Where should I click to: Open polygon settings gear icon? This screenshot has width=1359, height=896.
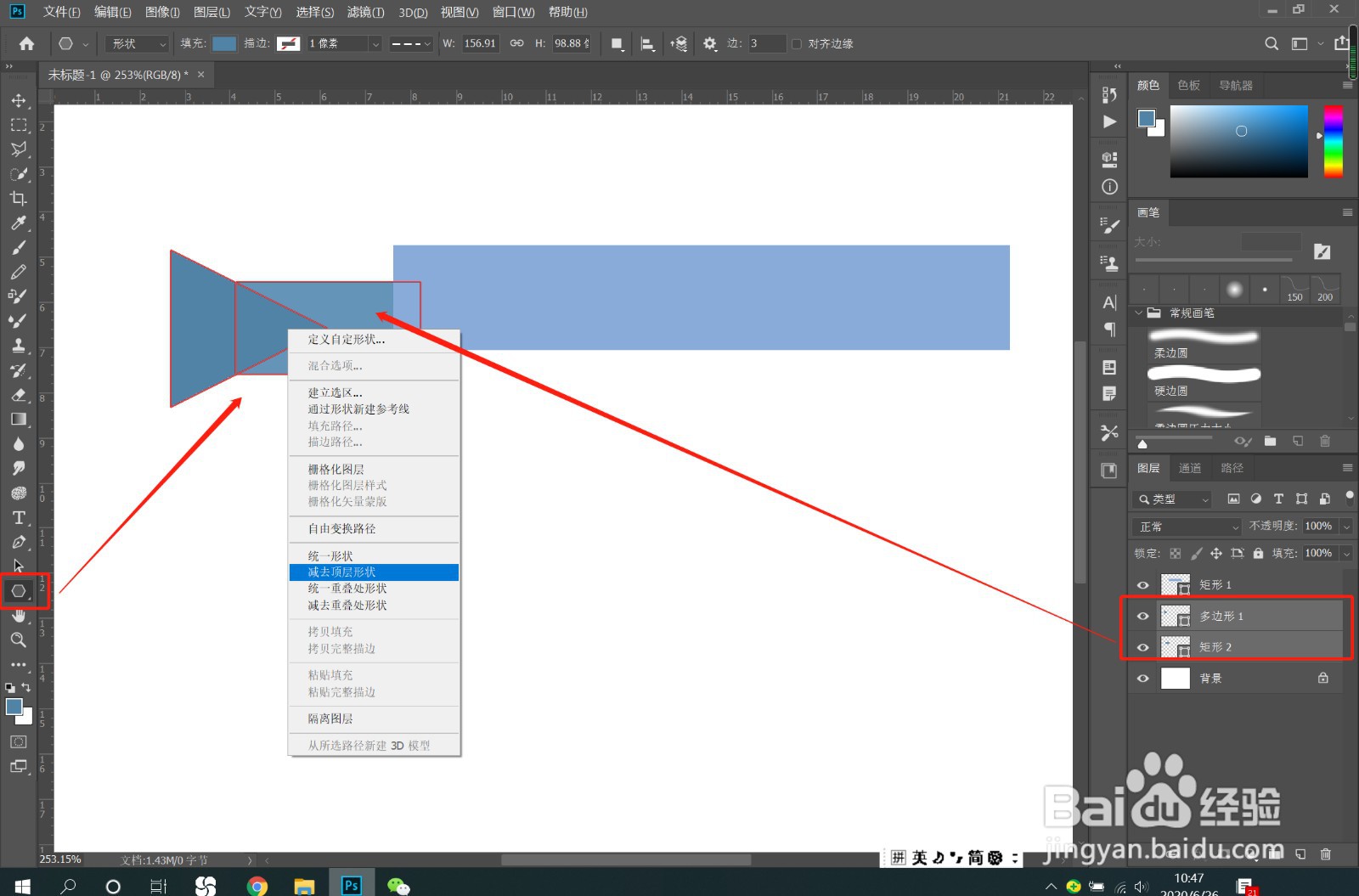(710, 43)
